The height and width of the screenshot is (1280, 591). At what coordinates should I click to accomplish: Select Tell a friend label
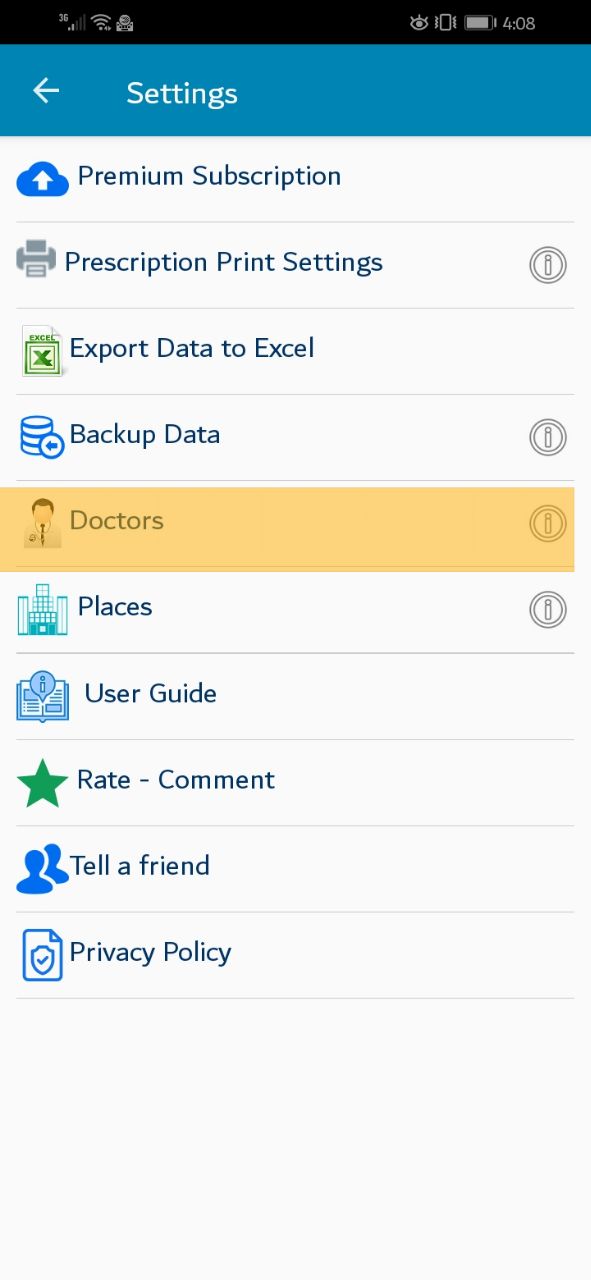tap(140, 865)
